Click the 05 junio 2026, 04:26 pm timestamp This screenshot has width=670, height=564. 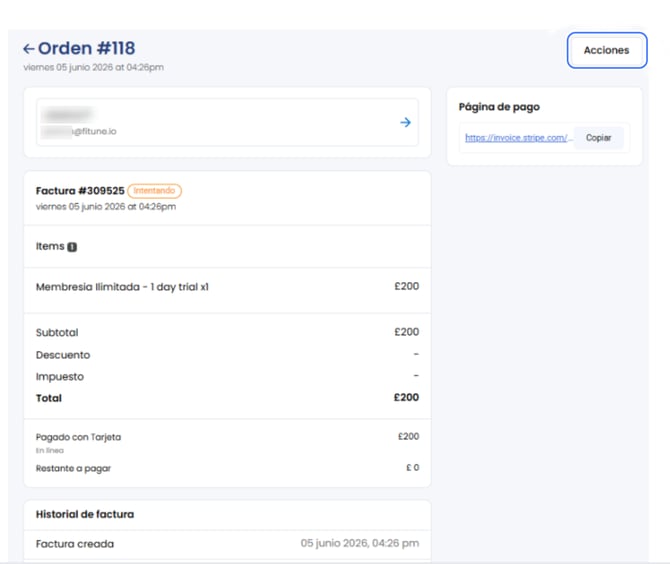(x=360, y=543)
